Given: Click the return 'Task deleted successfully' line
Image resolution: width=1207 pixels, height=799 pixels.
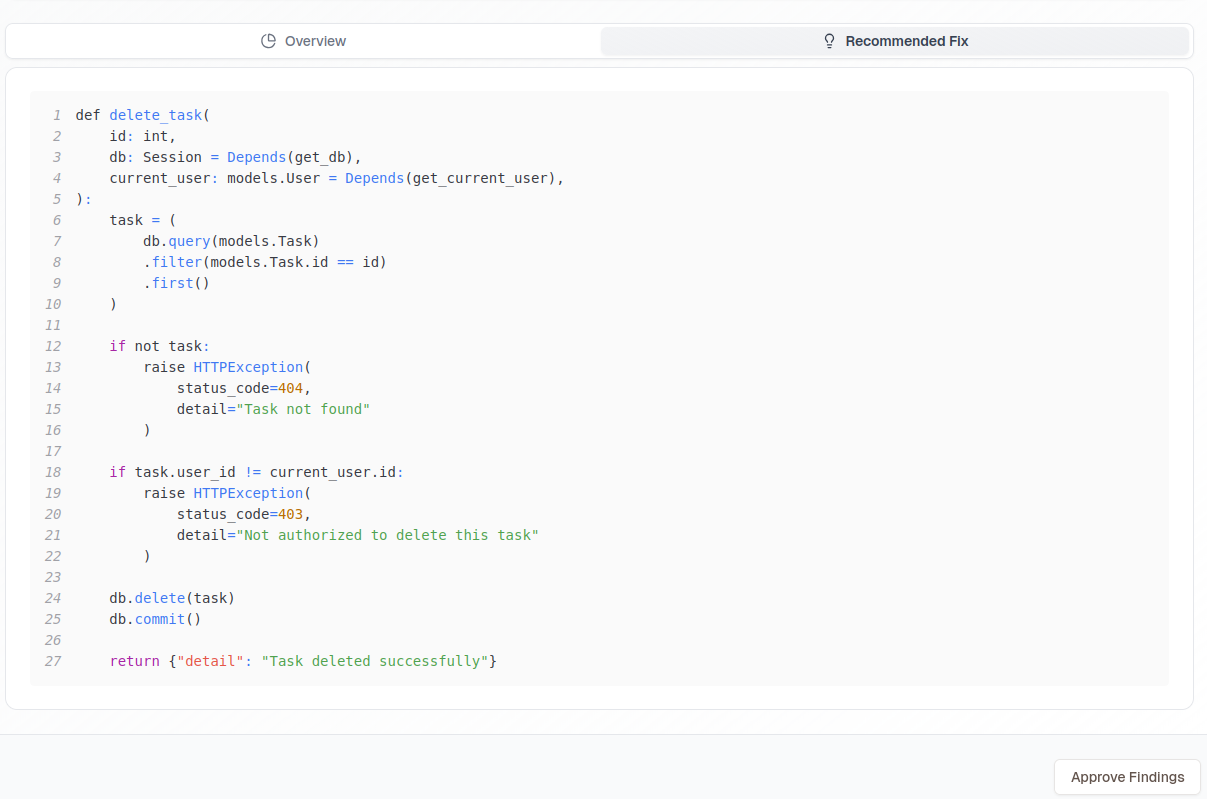Looking at the screenshot, I should 303,661.
